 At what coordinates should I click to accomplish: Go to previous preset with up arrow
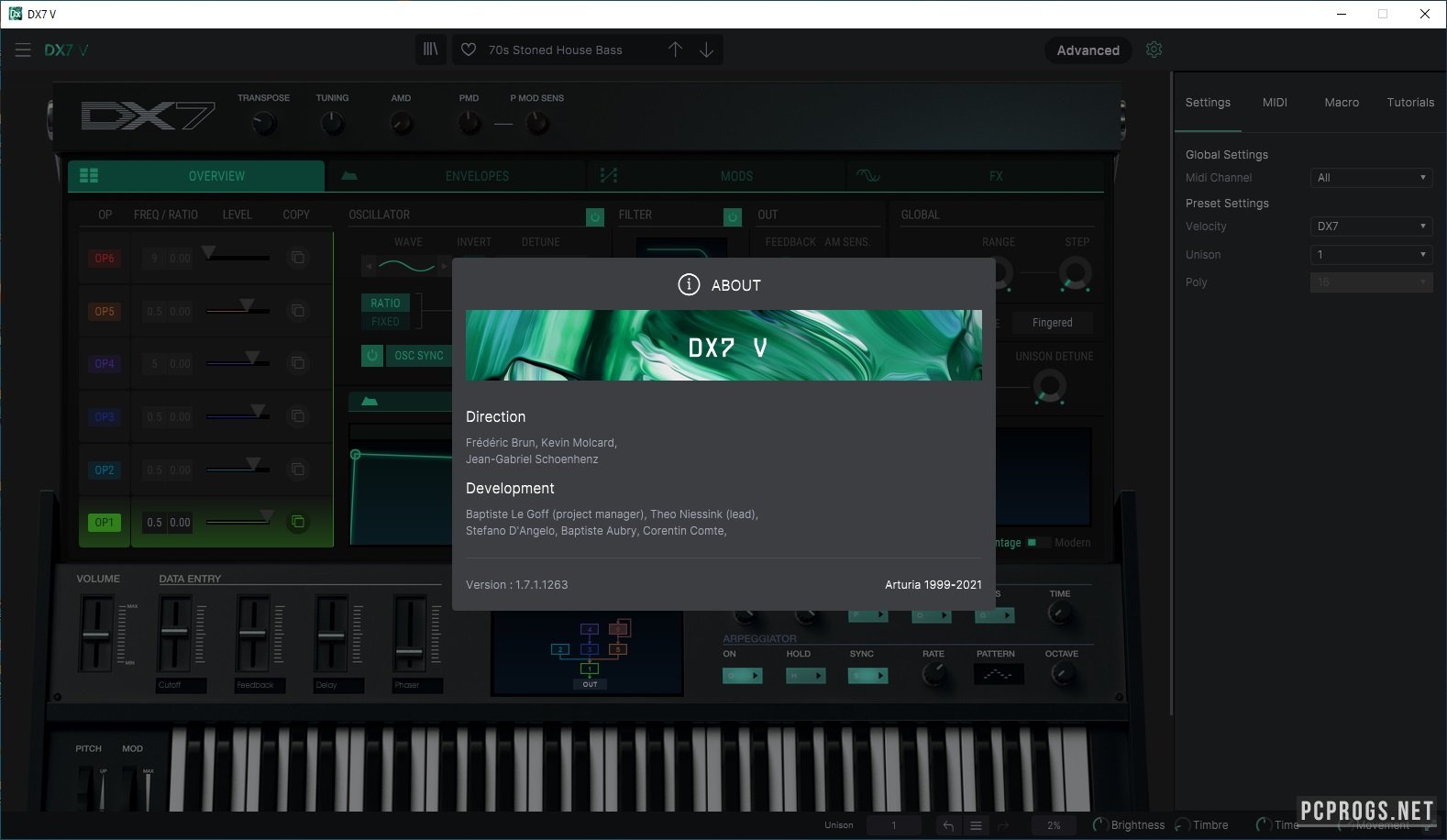675,50
